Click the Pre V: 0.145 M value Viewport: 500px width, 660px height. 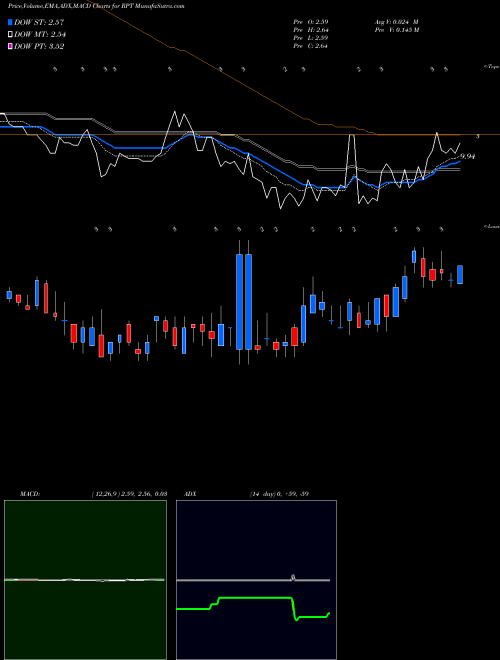pos(396,30)
